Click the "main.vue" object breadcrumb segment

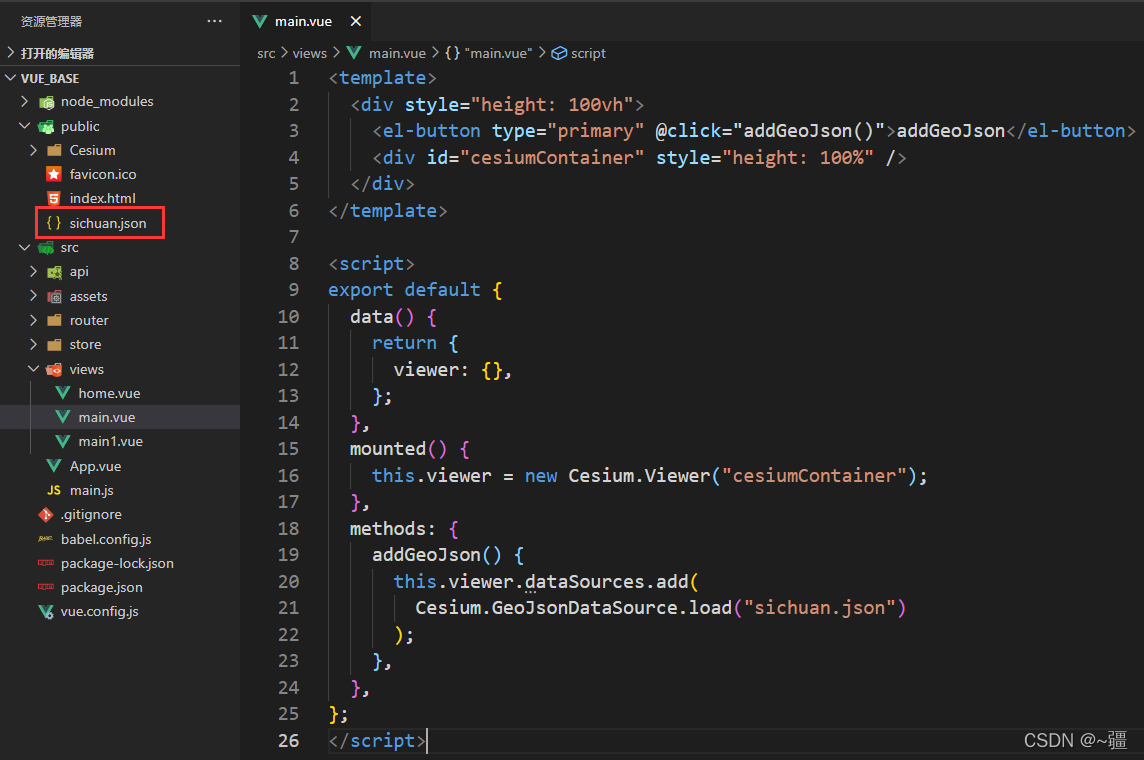pyautogui.click(x=489, y=53)
